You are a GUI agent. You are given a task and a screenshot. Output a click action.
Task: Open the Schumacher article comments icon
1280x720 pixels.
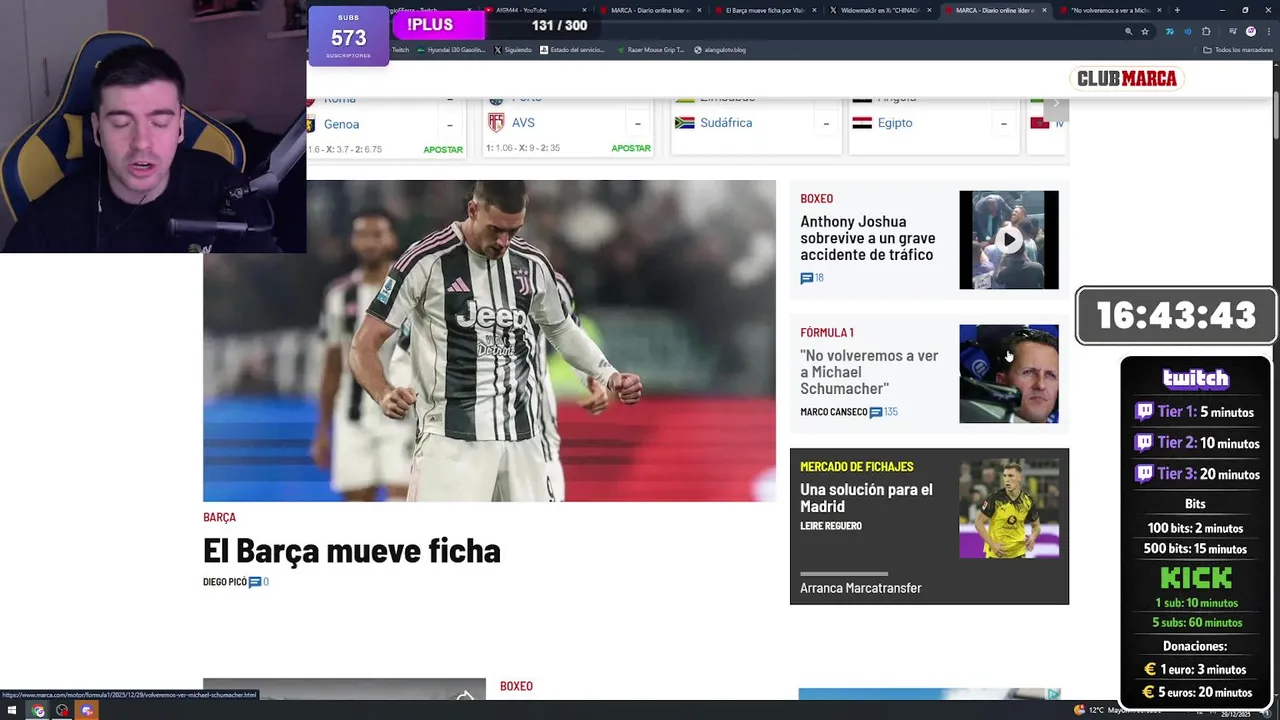(876, 412)
